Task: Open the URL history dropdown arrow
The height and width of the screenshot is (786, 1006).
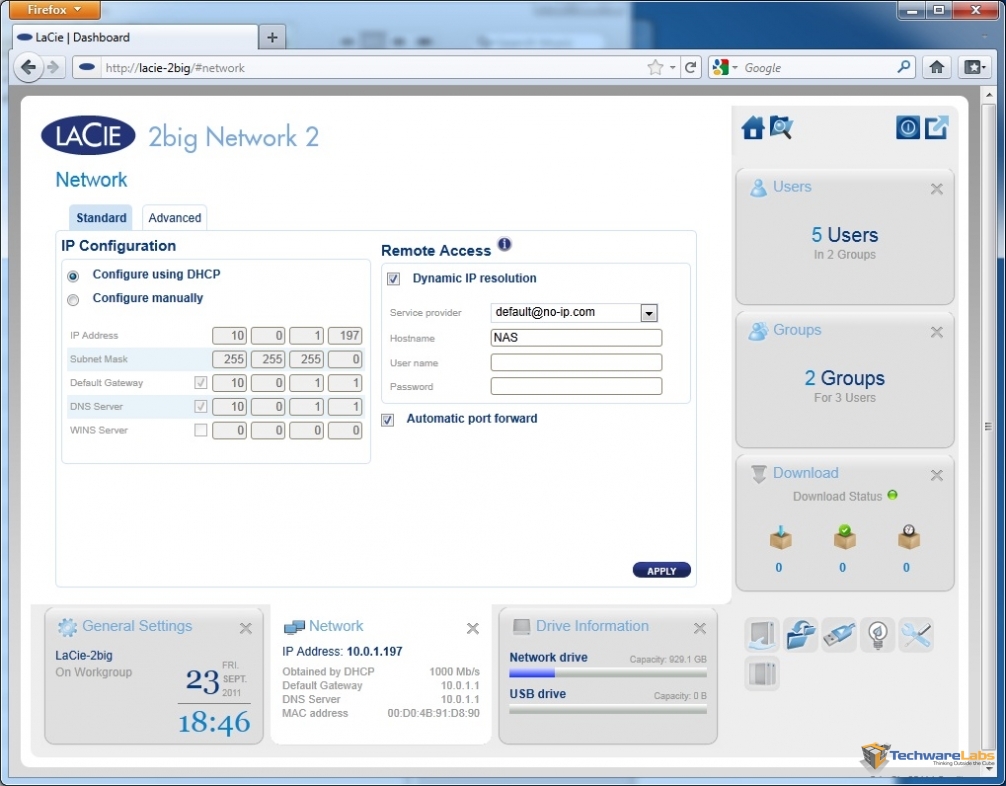Action: pos(672,67)
